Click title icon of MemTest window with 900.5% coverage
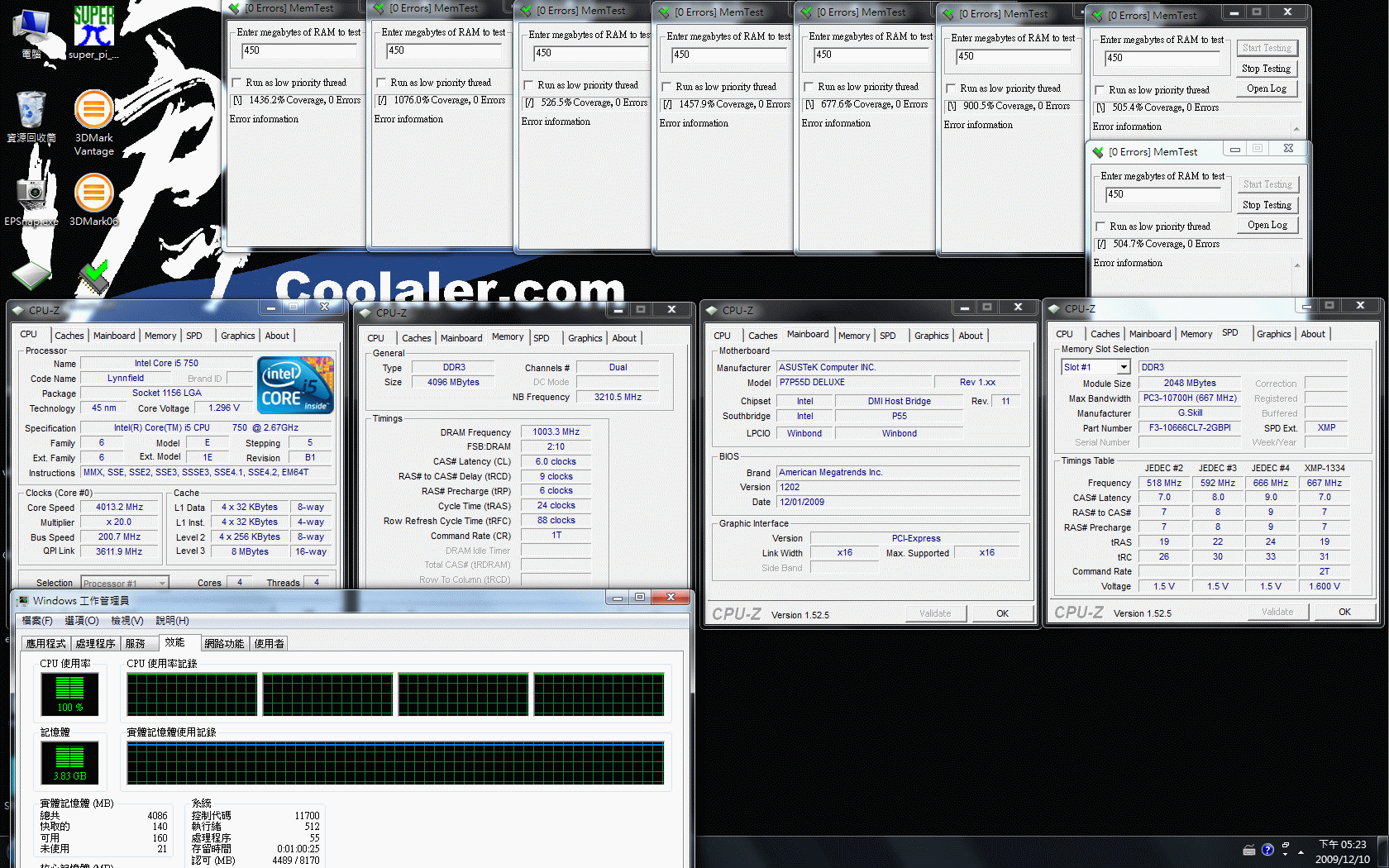The height and width of the screenshot is (868, 1389). (x=949, y=14)
